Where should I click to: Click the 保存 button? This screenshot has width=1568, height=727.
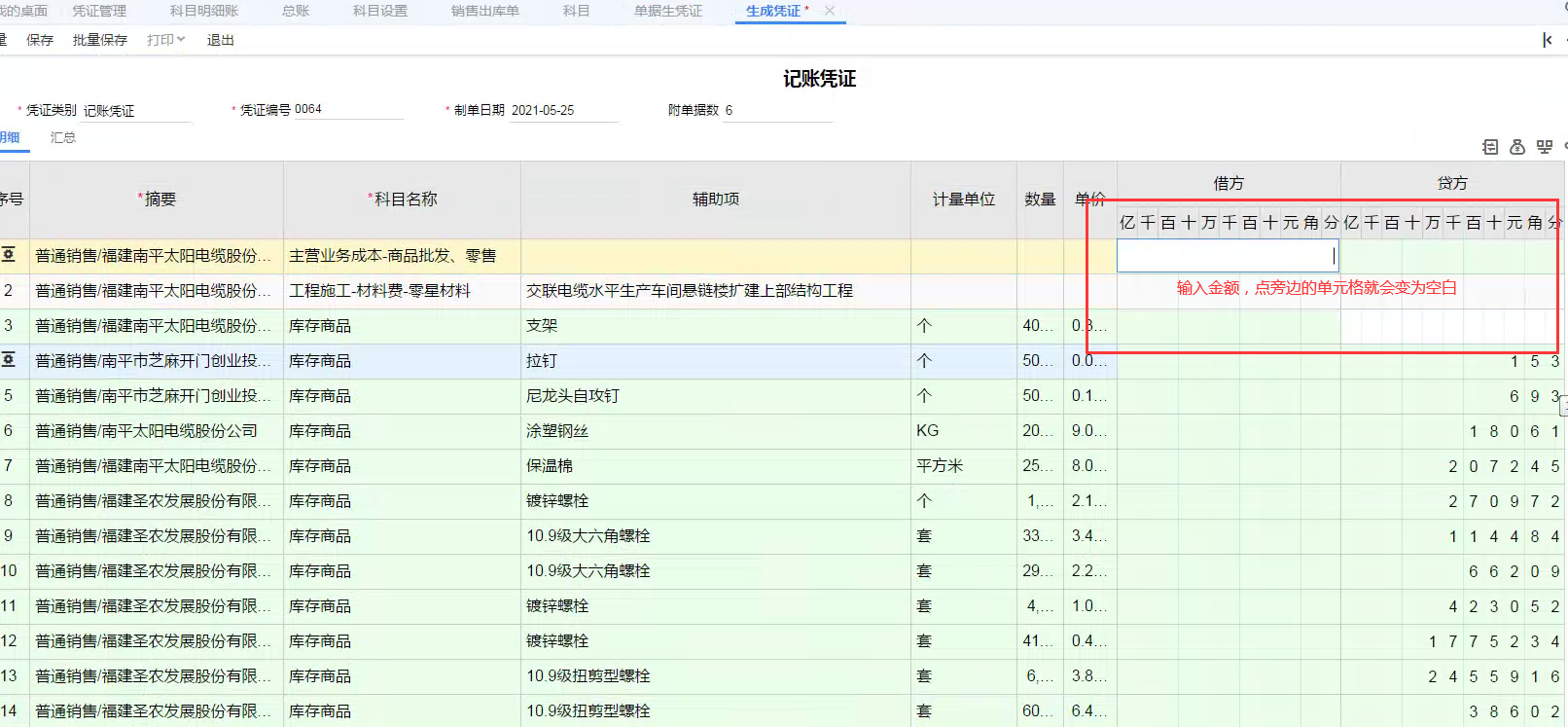40,40
